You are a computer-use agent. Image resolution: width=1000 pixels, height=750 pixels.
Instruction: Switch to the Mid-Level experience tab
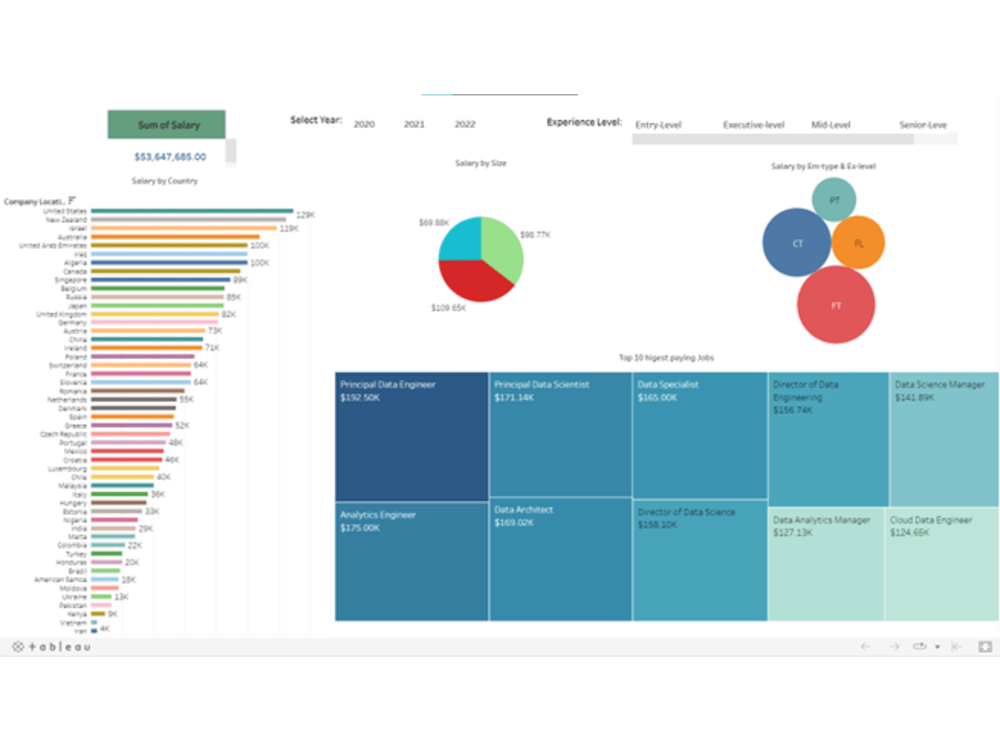coord(831,124)
